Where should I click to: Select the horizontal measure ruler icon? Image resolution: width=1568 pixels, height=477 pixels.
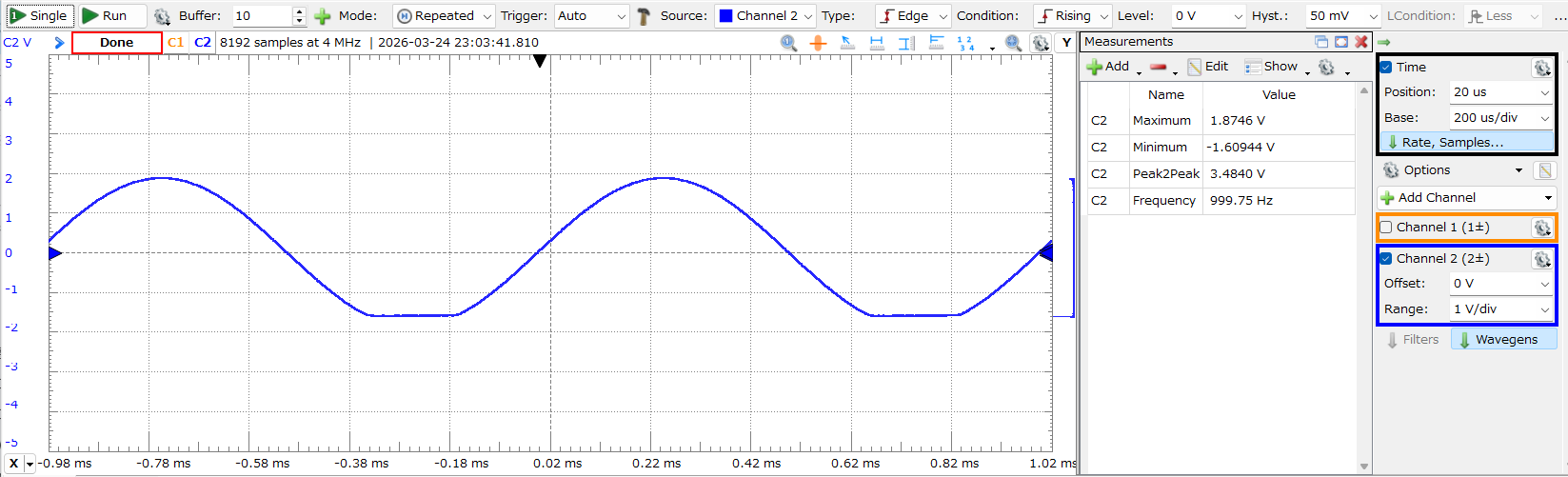click(x=877, y=43)
